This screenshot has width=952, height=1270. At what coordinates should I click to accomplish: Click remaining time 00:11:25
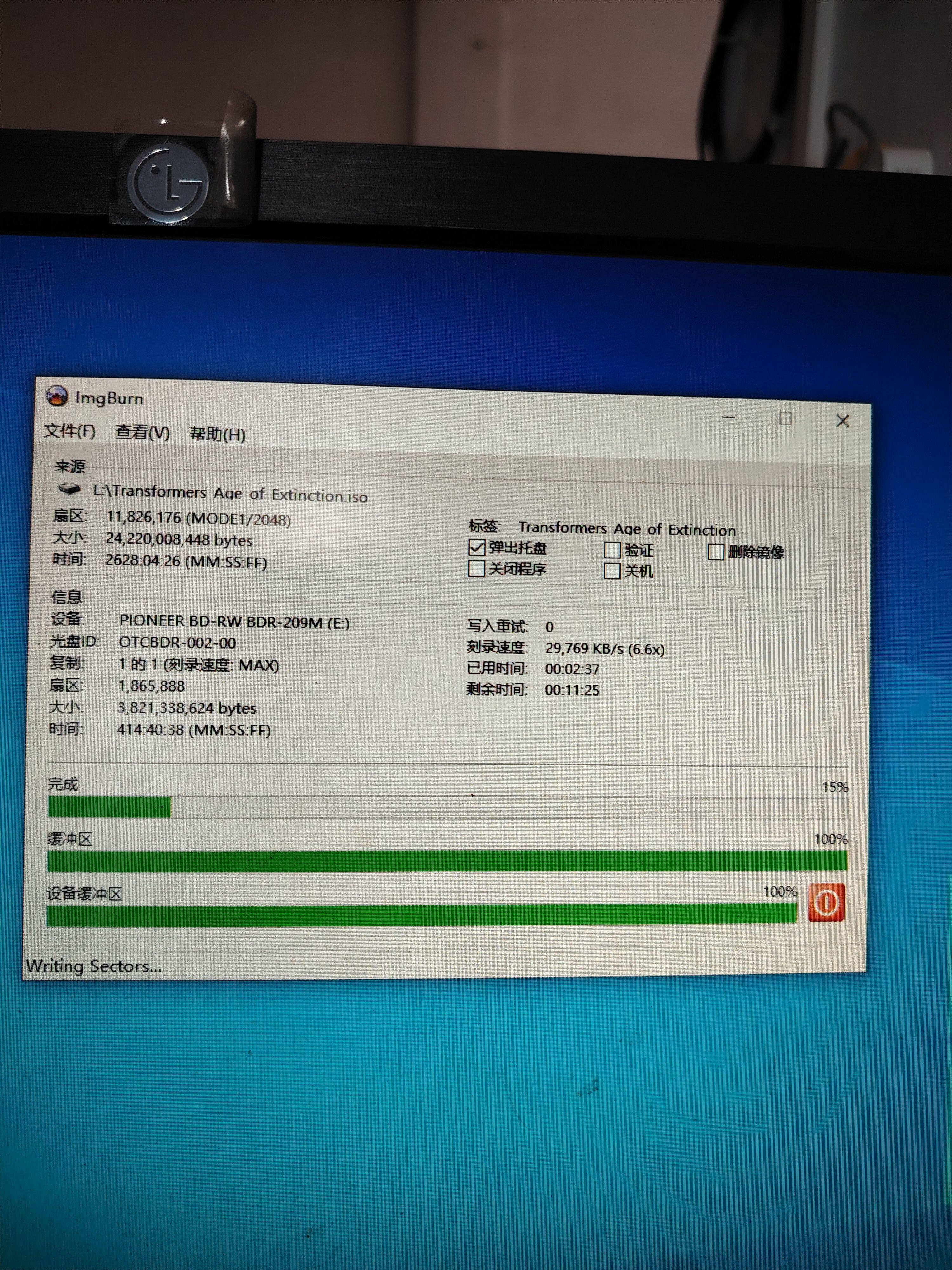(x=572, y=690)
